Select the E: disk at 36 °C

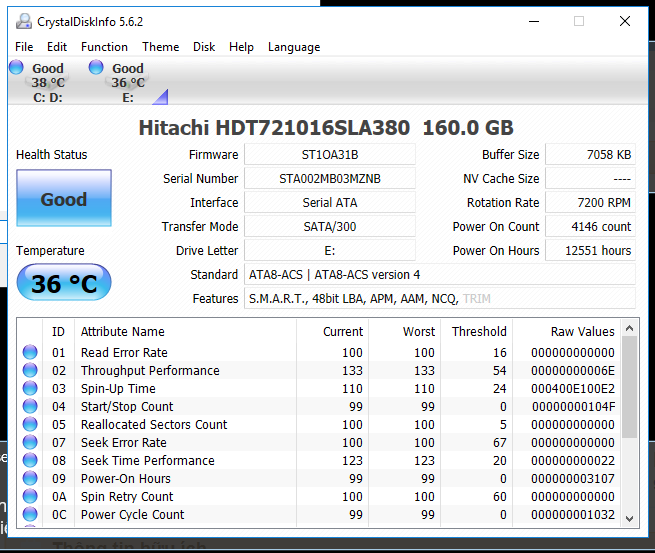(128, 83)
